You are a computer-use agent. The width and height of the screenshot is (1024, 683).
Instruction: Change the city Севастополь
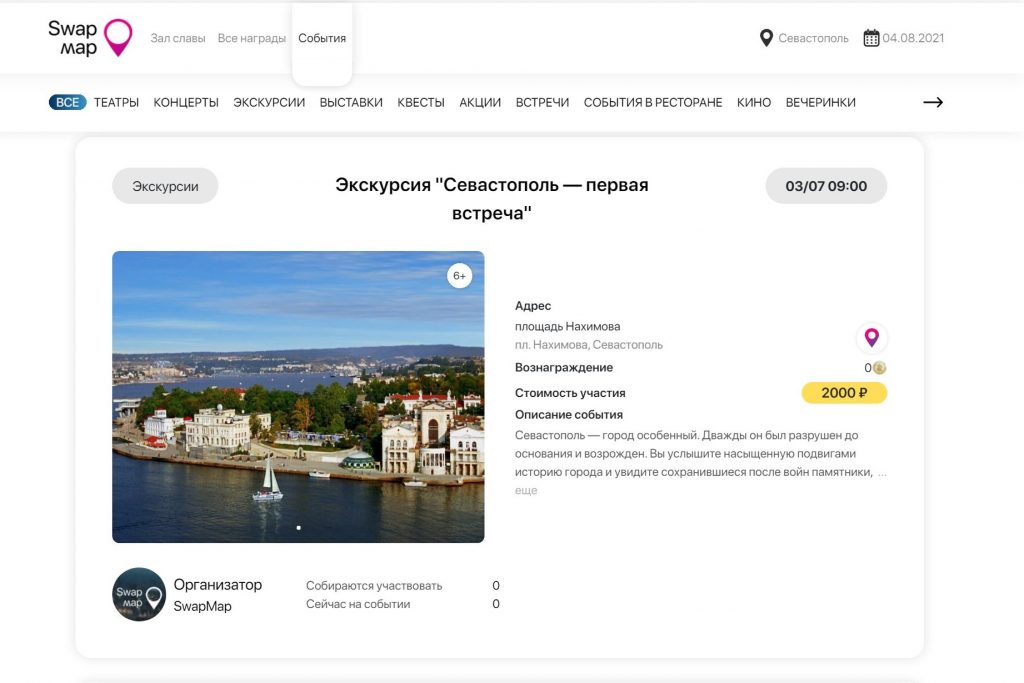pyautogui.click(x=813, y=38)
